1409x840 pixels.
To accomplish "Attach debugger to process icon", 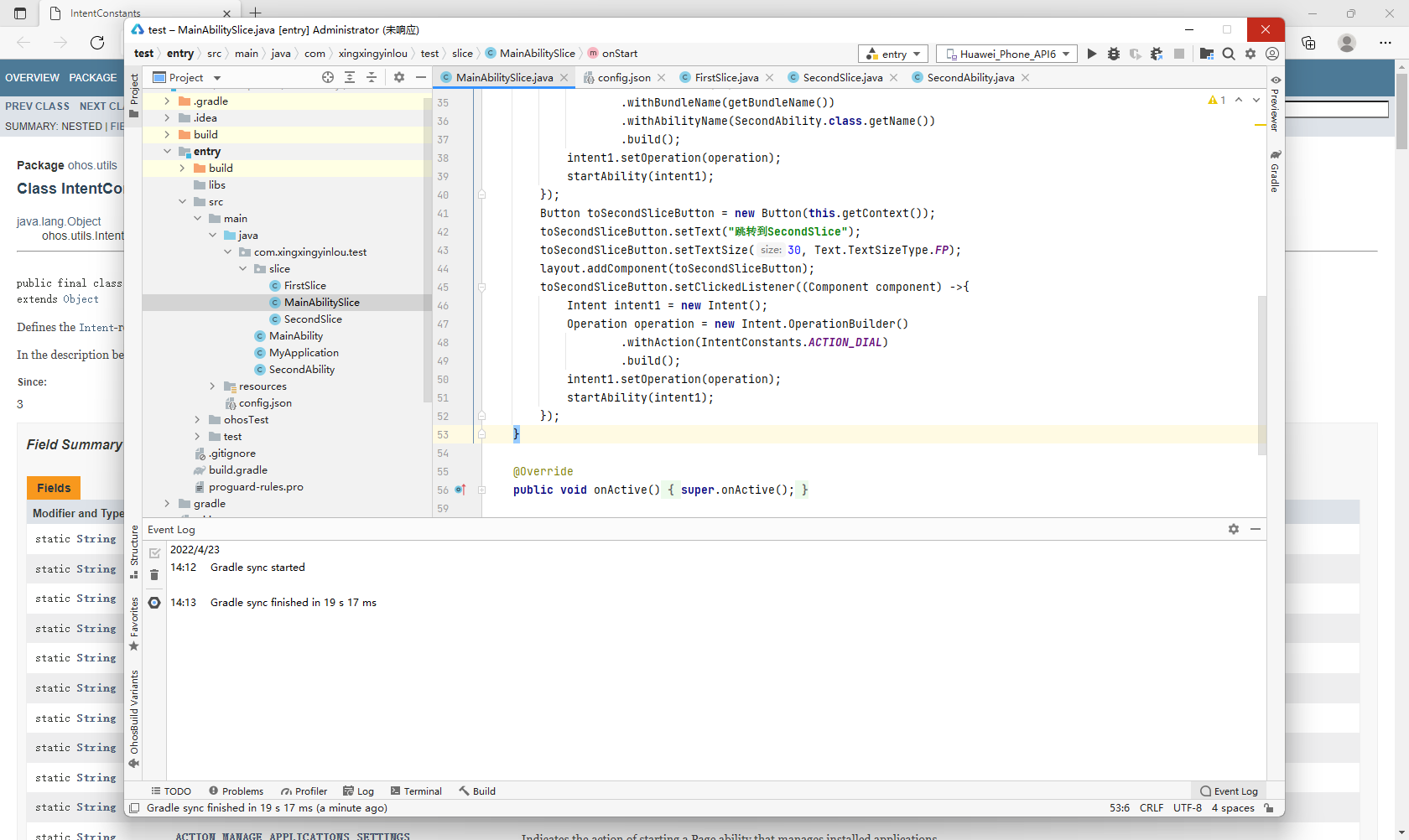I will 1157,54.
